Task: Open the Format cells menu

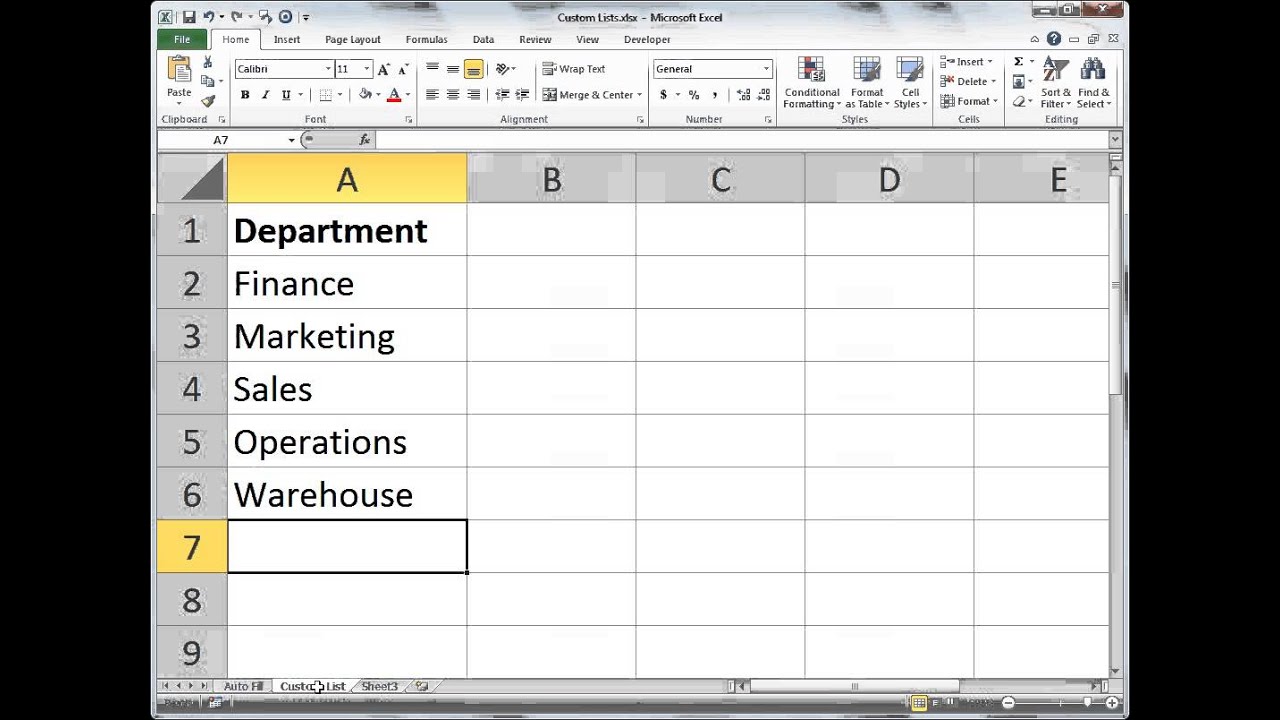Action: 967,101
